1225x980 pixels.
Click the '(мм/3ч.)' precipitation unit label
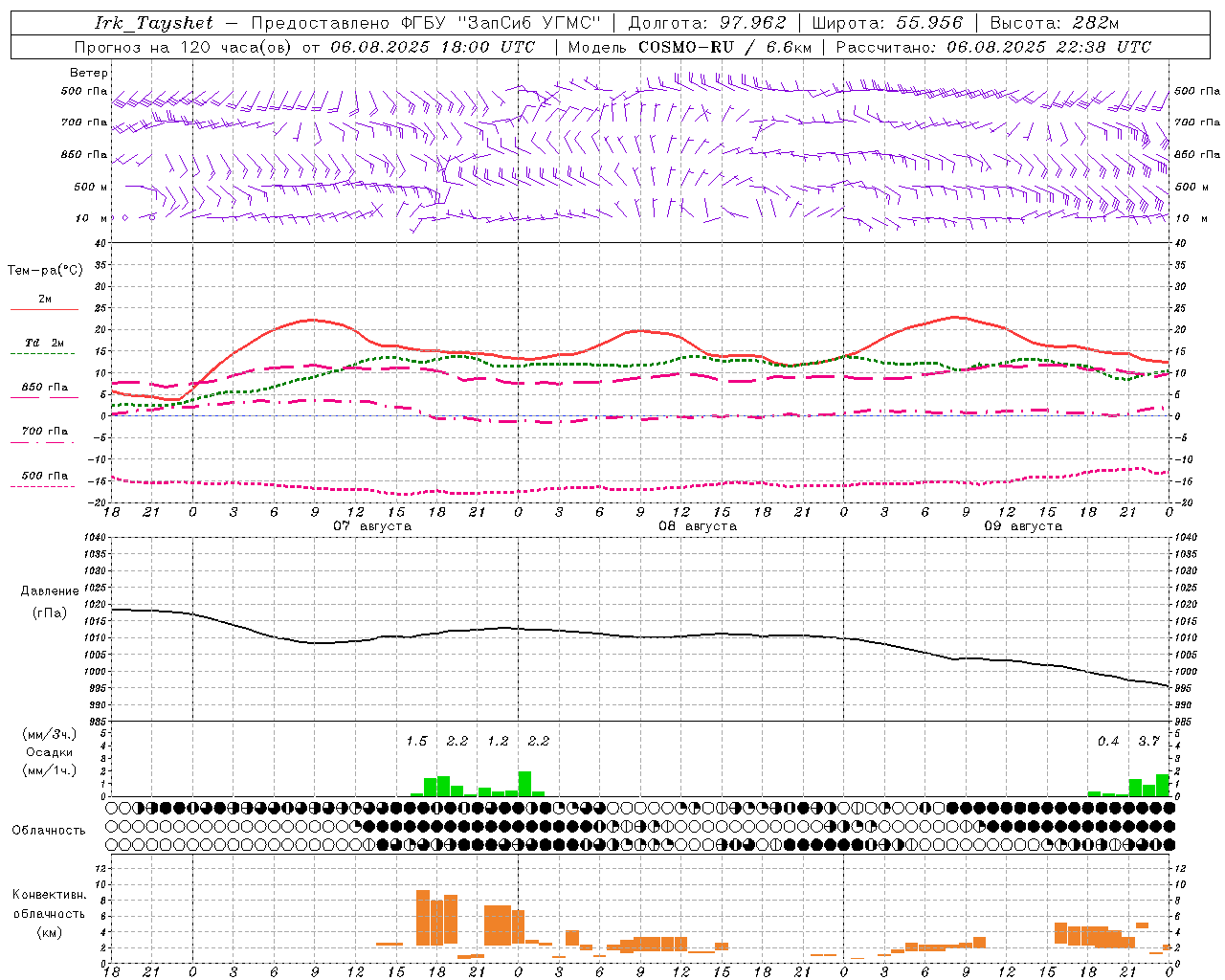coord(50,734)
